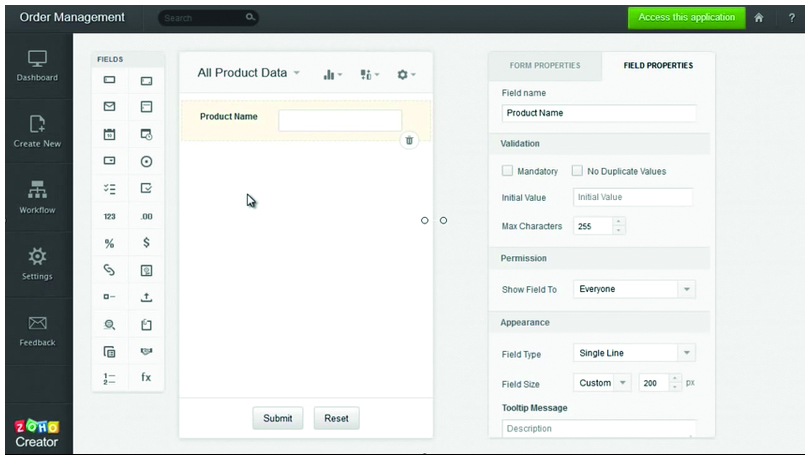Click the Field name input
The image size is (811, 458).
pyautogui.click(x=599, y=113)
